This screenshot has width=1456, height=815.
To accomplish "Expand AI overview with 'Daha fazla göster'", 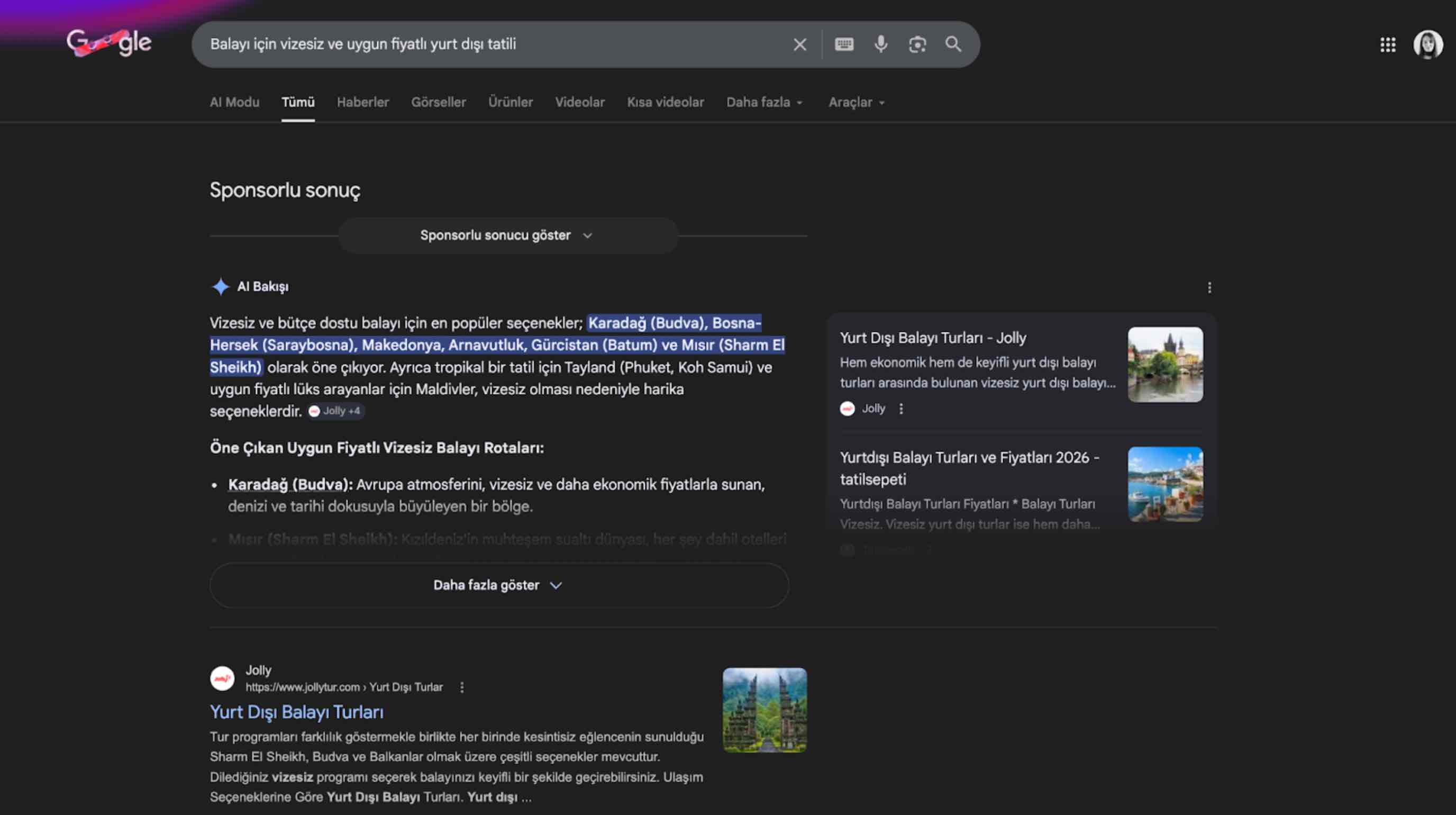I will [x=498, y=585].
